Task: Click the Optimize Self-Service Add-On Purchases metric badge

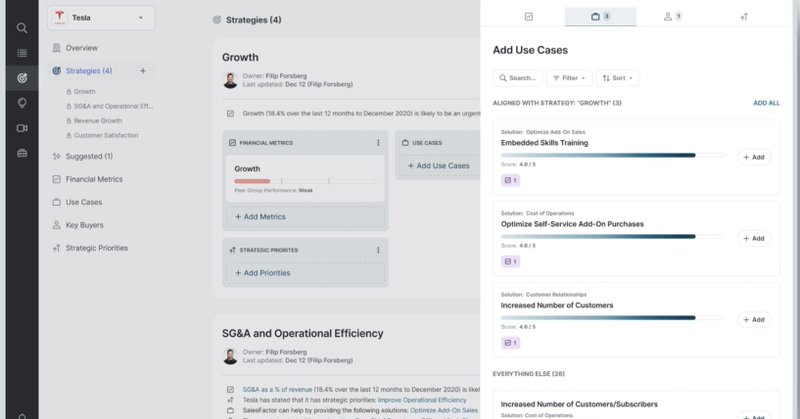Action: [x=510, y=261]
